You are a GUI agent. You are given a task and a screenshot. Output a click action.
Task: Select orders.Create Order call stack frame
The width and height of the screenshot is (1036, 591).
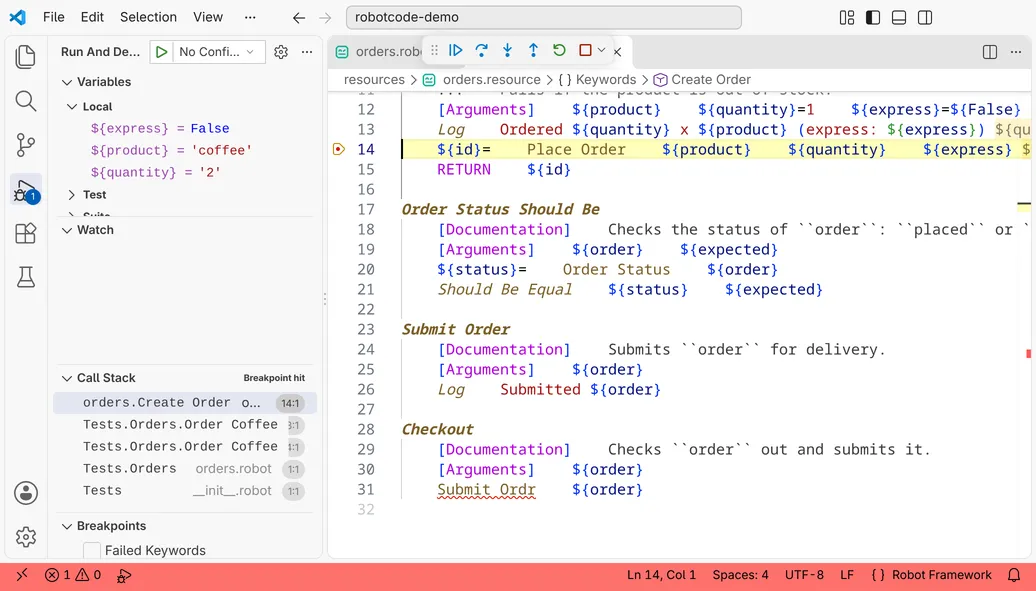[185, 403]
